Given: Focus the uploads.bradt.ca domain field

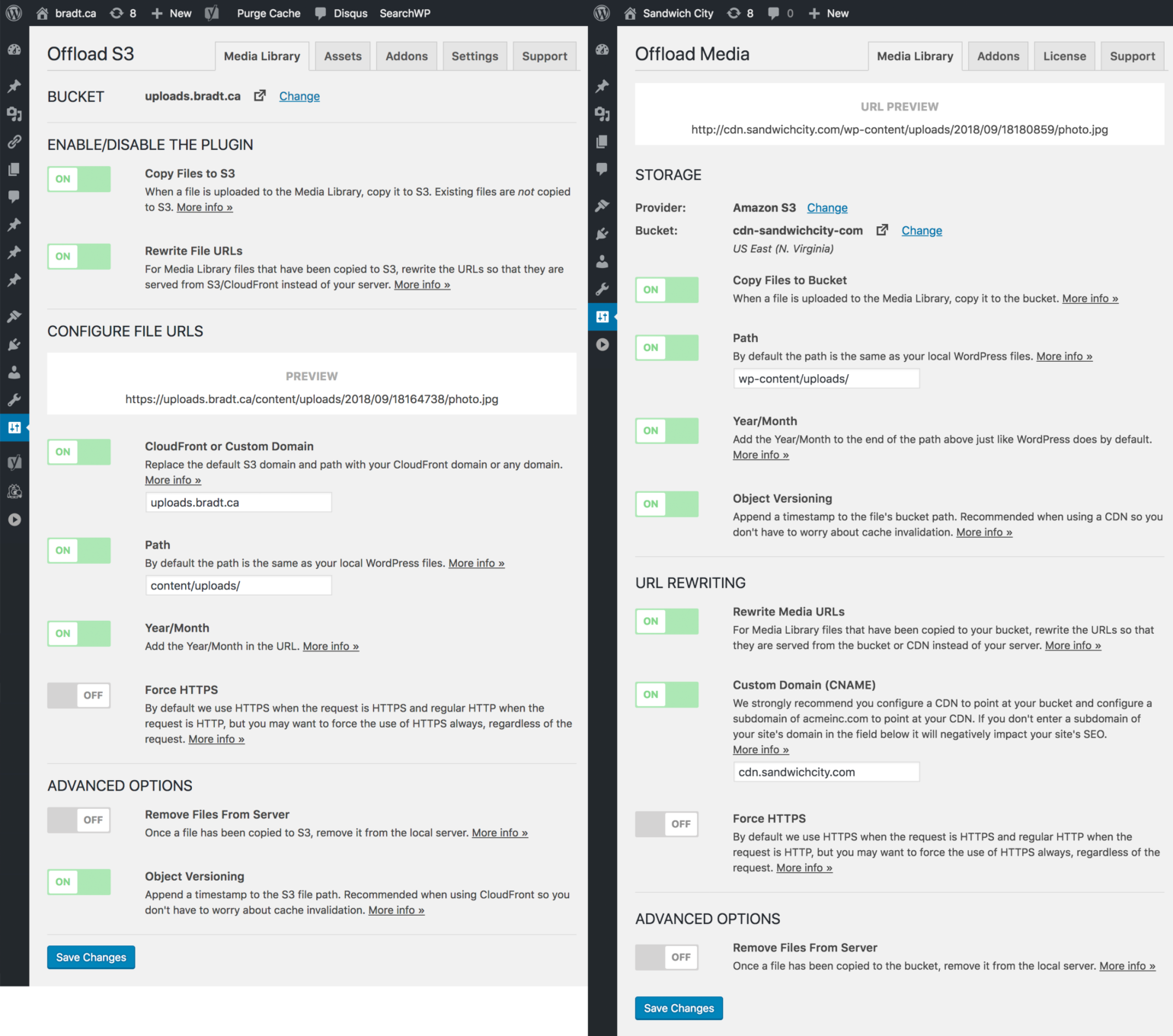Looking at the screenshot, I should [238, 502].
